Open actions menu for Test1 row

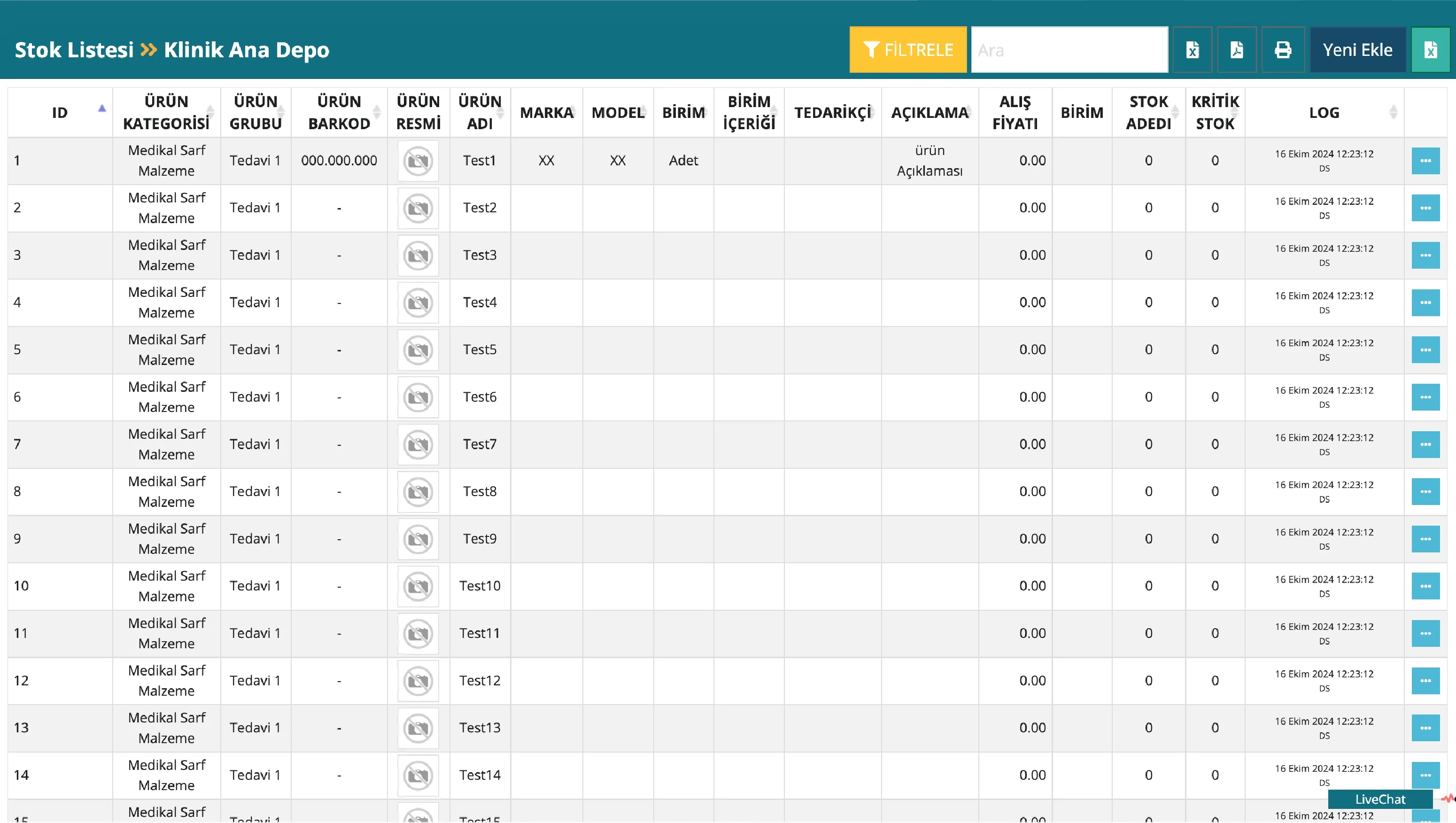[1425, 161]
